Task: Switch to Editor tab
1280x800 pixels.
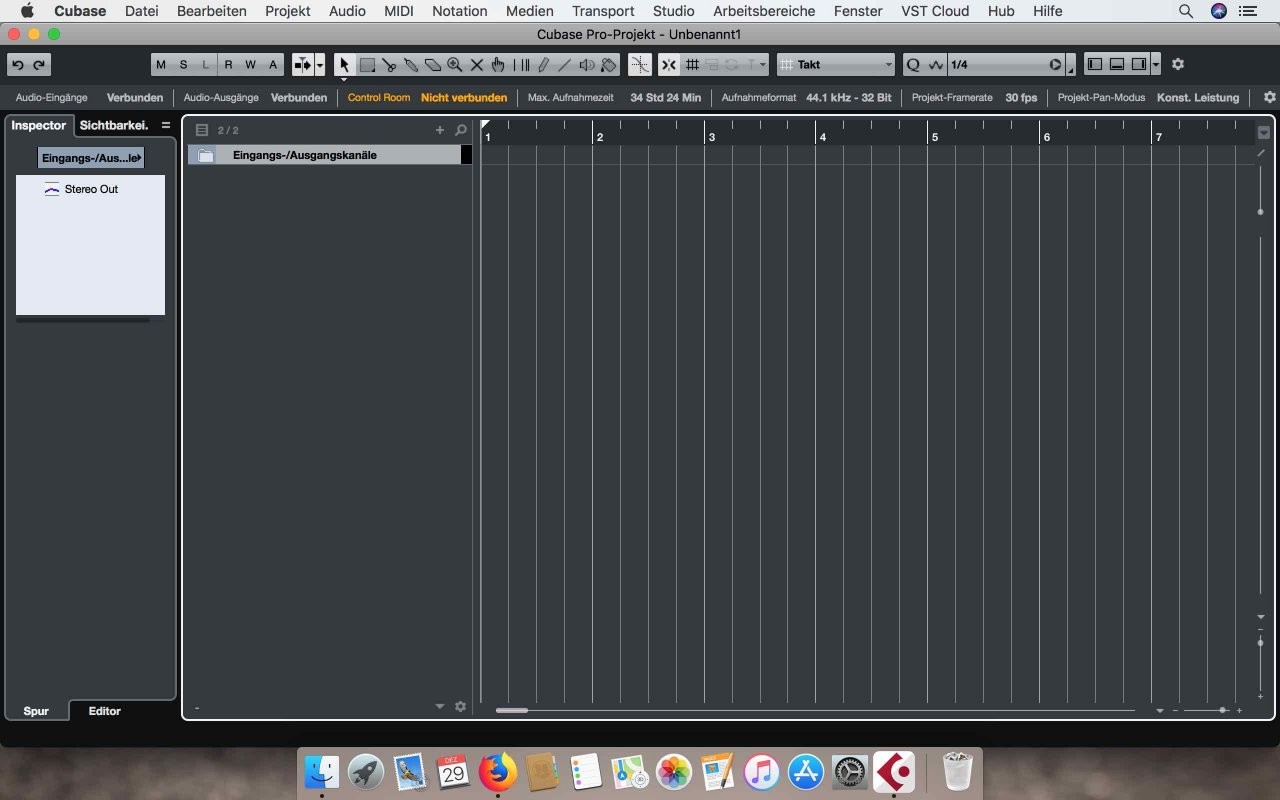Action: pyautogui.click(x=104, y=711)
